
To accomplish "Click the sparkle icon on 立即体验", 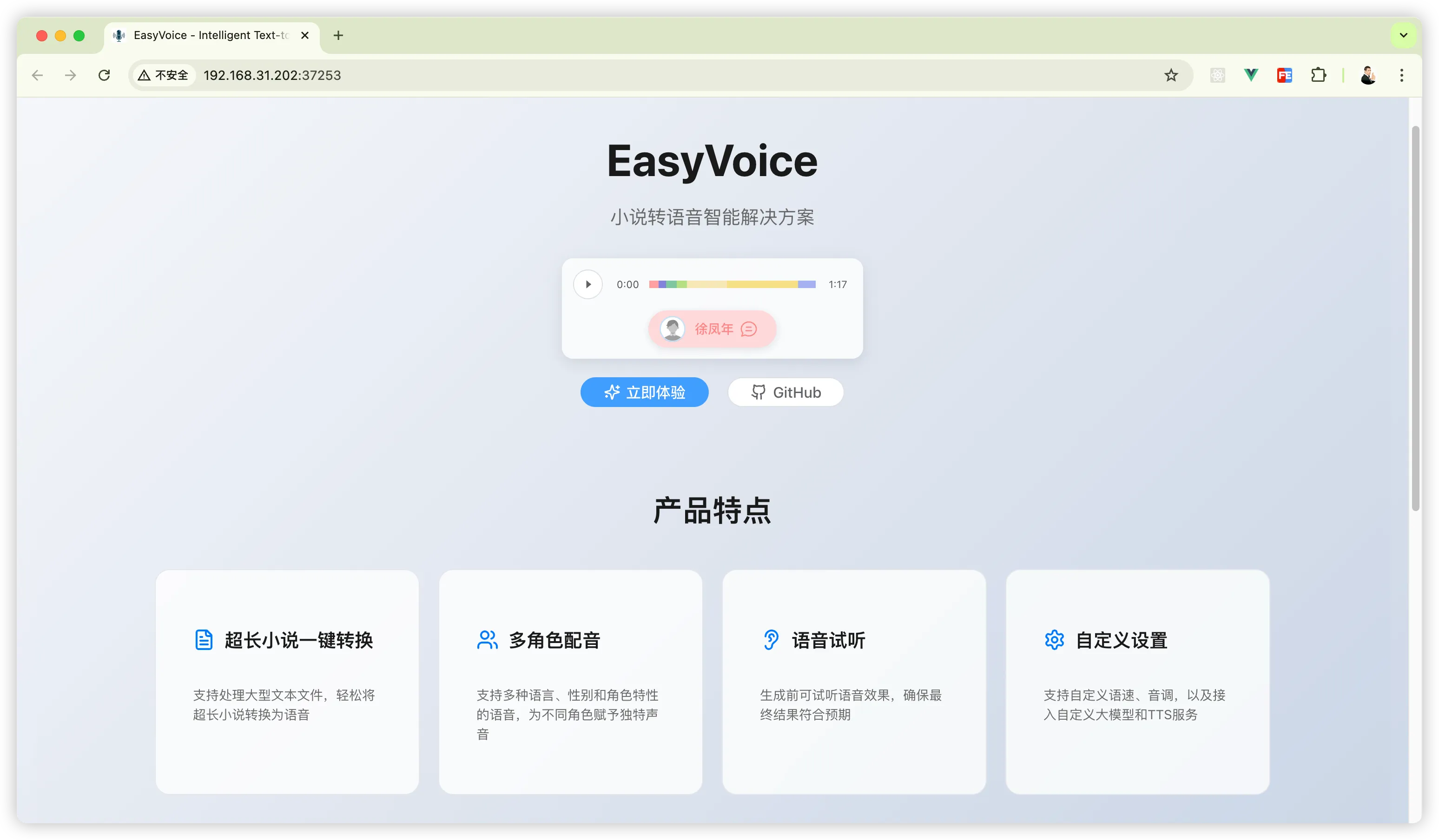I will coord(612,392).
